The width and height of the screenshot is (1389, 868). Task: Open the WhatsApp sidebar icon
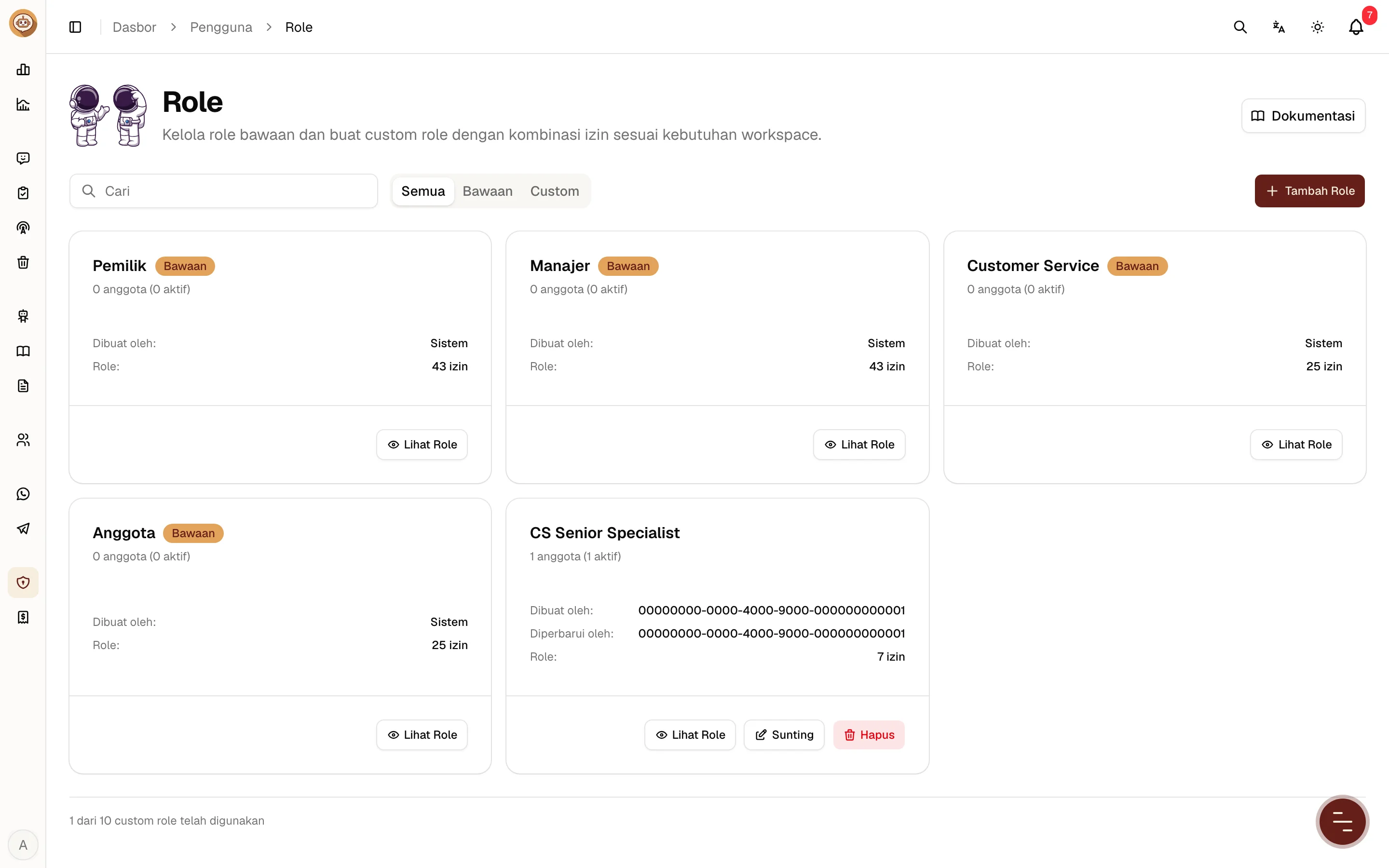point(23,494)
